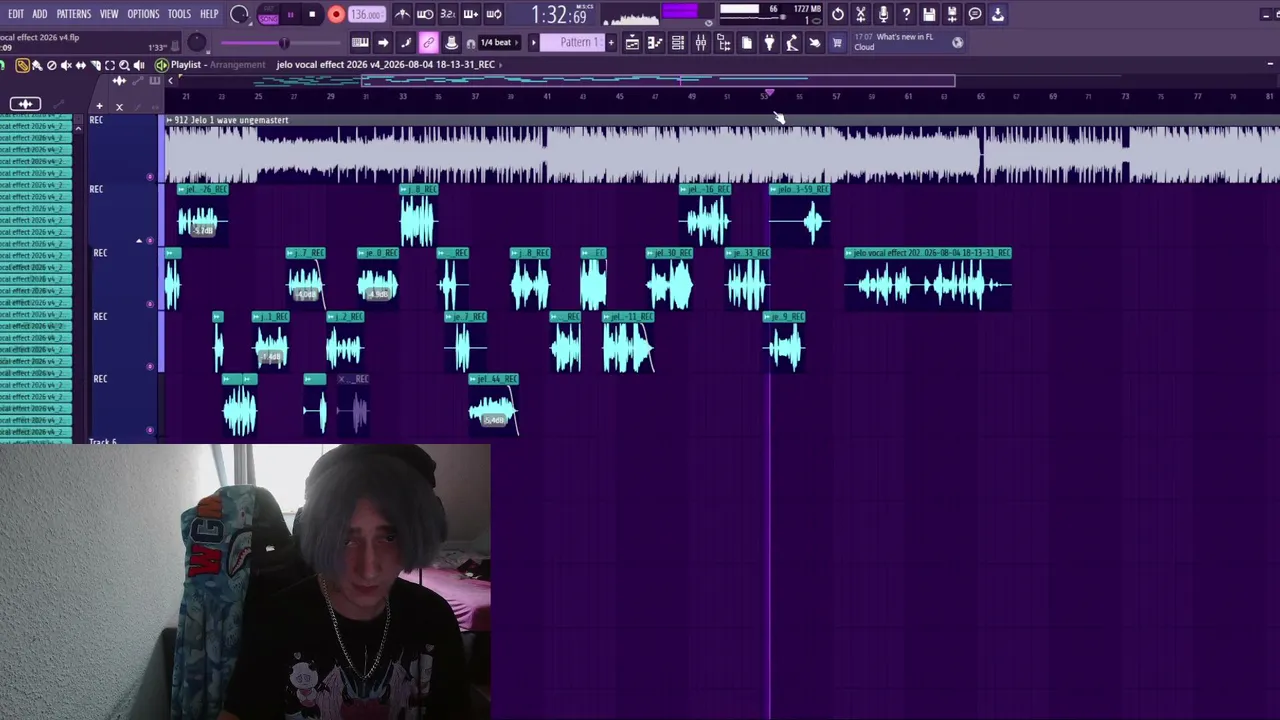Screen dimensions: 1280x720
Task: Open the project picker page icon
Action: coord(747,42)
